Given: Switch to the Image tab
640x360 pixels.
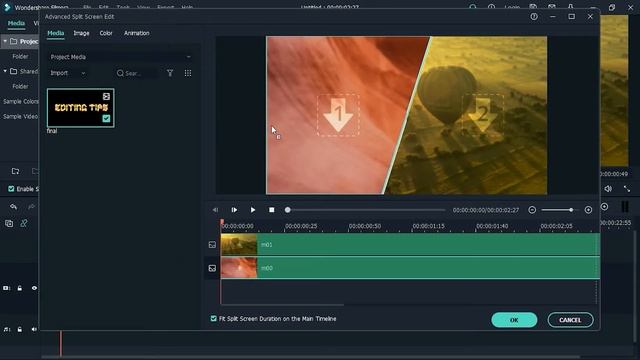Looking at the screenshot, I should coord(81,33).
